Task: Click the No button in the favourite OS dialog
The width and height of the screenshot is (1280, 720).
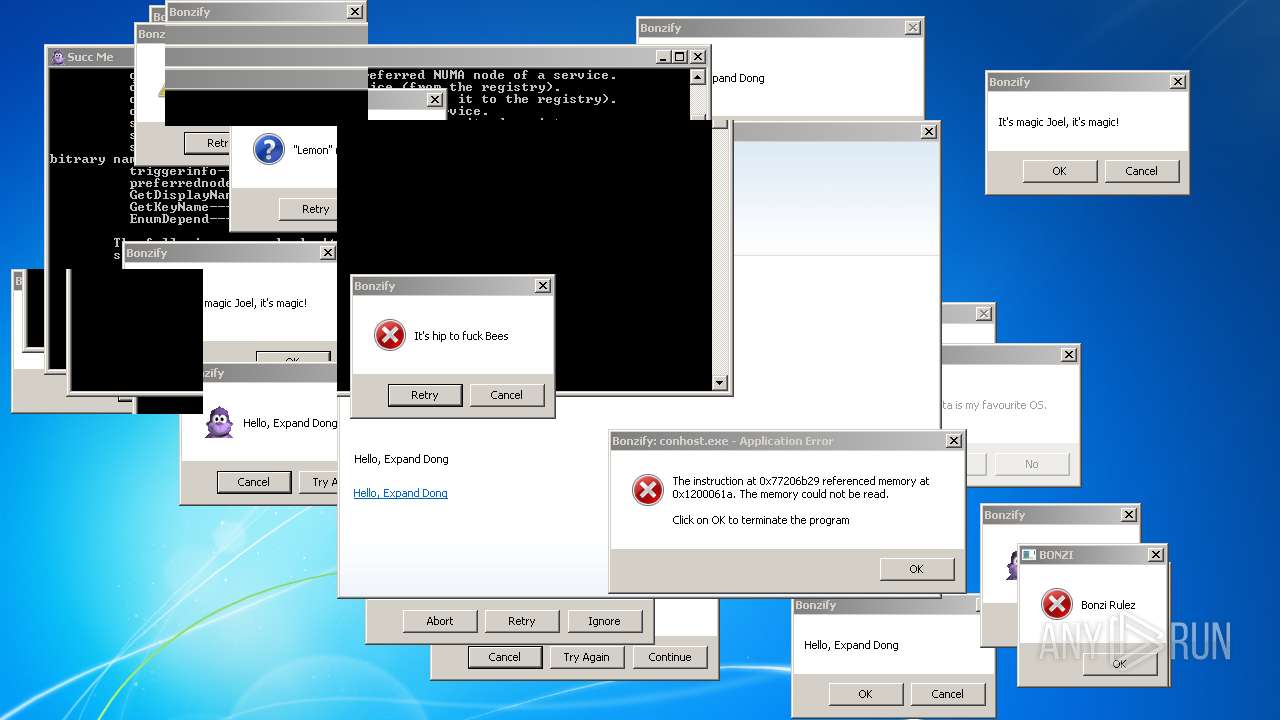Action: (1032, 464)
